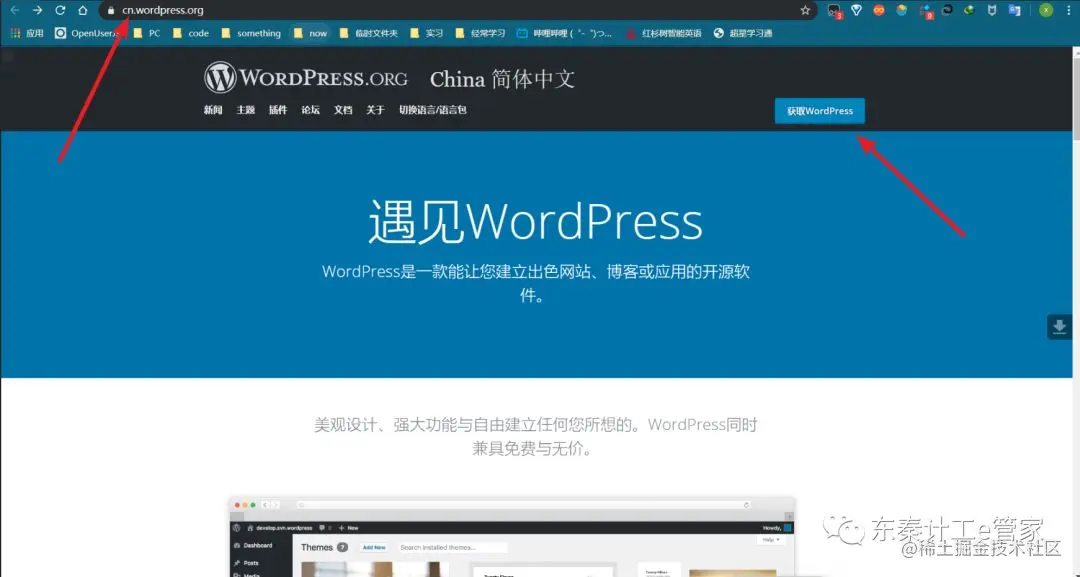Toggle the bookmark star for this page
This screenshot has width=1080, height=577.
click(806, 9)
